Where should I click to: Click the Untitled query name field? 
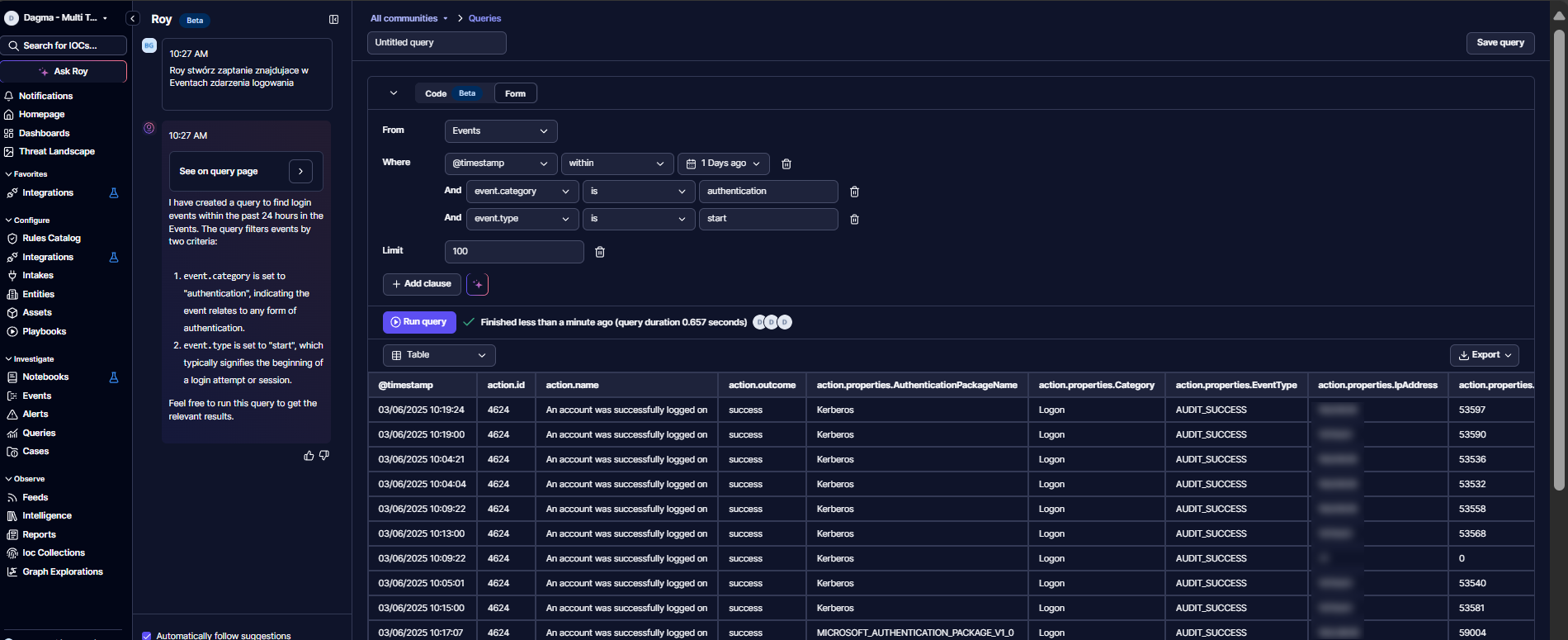tap(436, 43)
